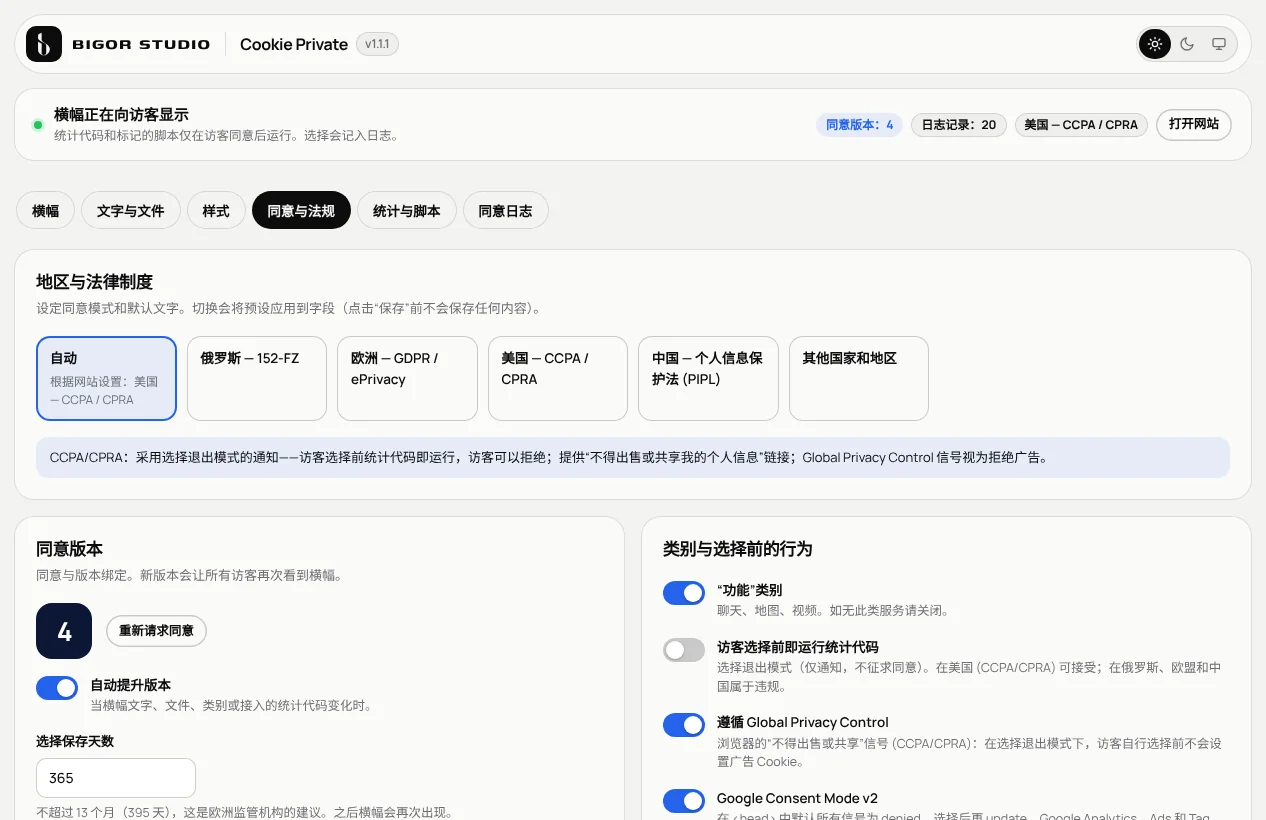Click the 同意版本 section heading
1266x820 pixels.
69,549
